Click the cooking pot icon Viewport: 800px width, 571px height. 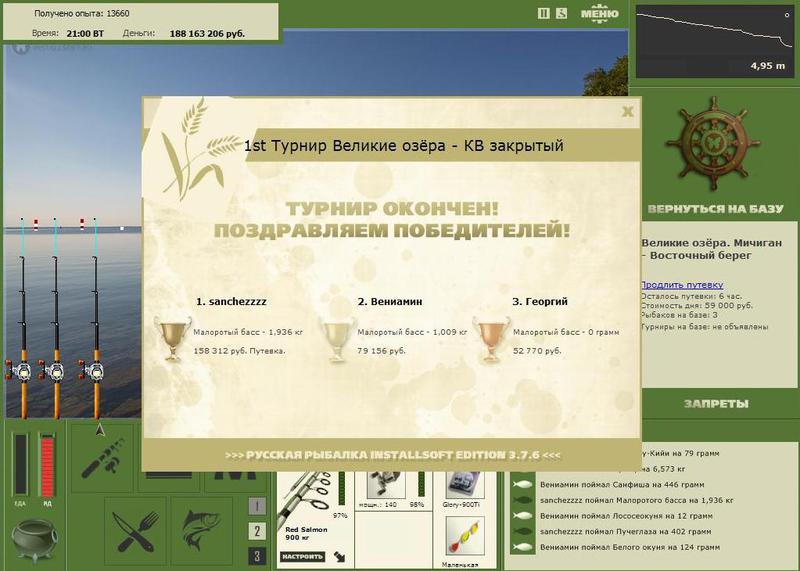coord(34,540)
